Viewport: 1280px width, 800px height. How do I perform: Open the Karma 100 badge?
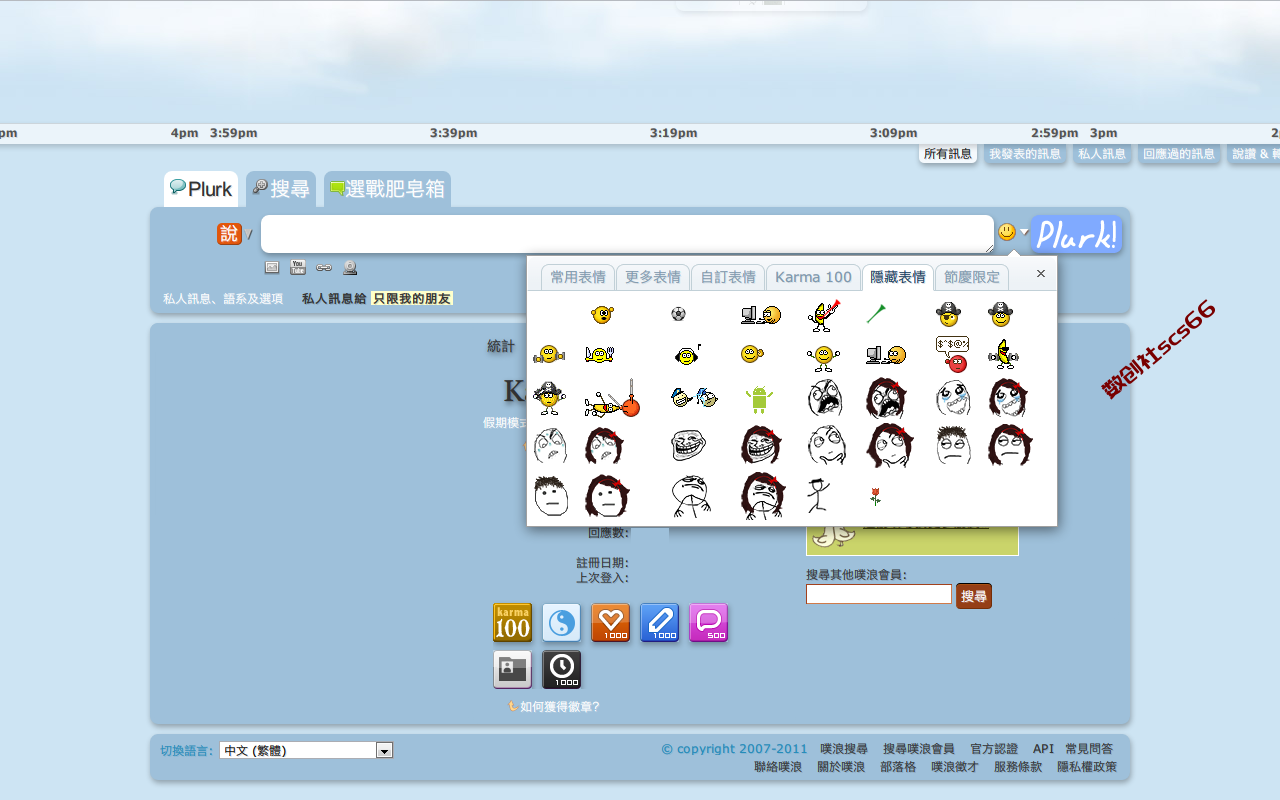pos(513,623)
